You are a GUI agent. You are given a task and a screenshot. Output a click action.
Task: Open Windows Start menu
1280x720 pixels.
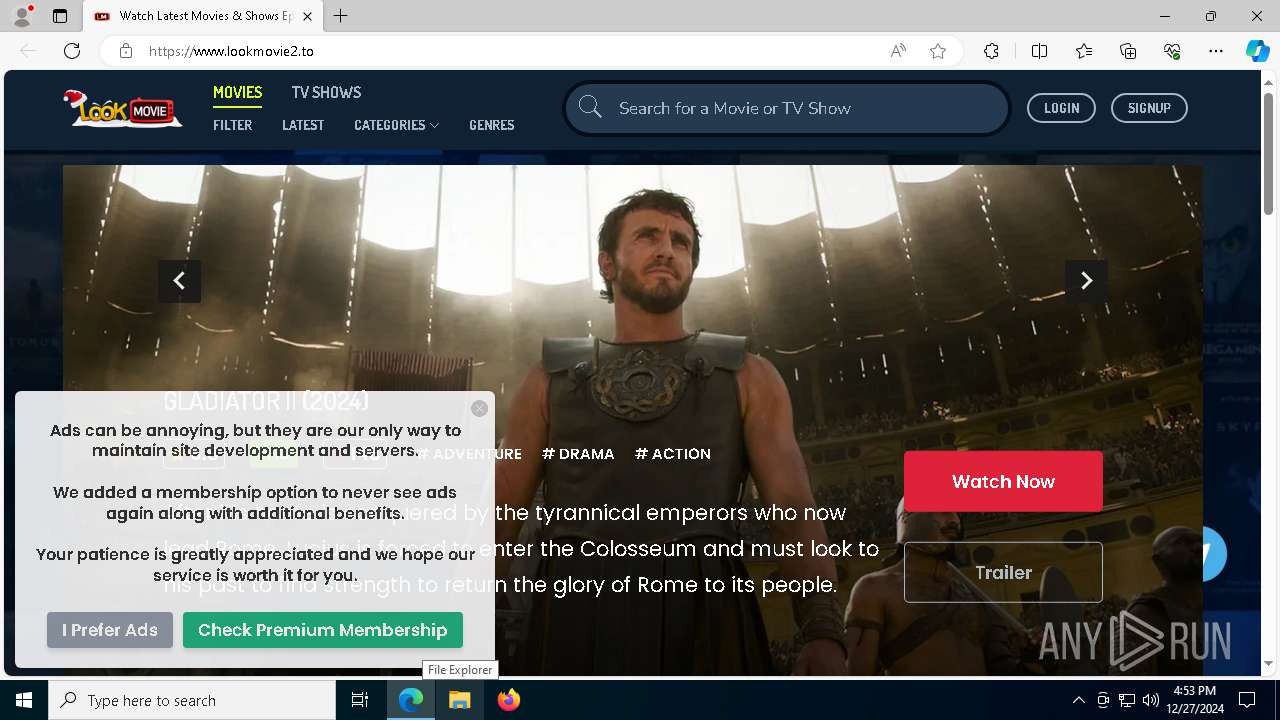point(24,700)
